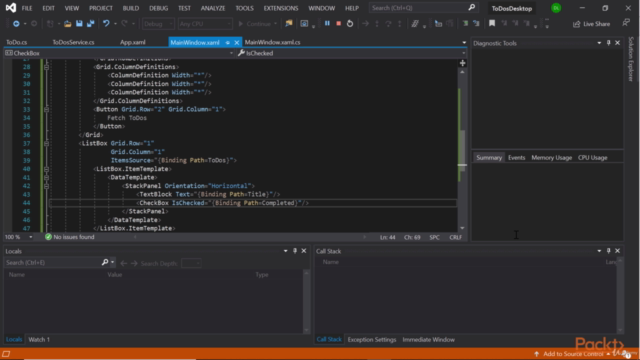This screenshot has width=640, height=360.
Task: Select the Events tab in Diagnostic Tools
Action: coord(516,158)
